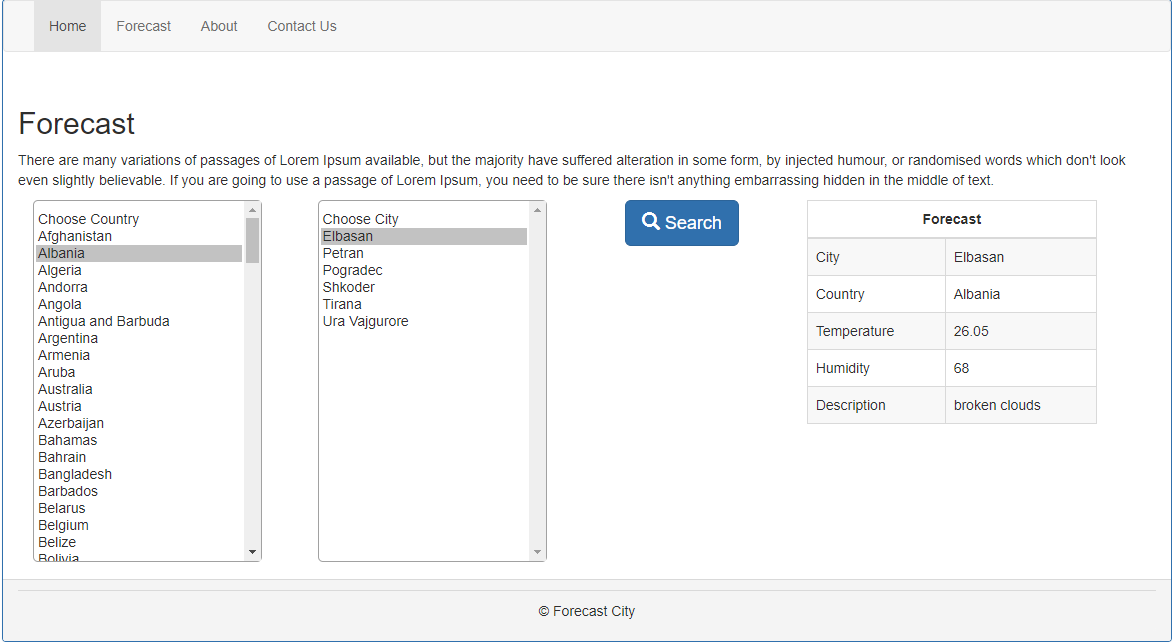Choose Algeria from the country list
Screen dimensions: 1172x642
point(60,270)
